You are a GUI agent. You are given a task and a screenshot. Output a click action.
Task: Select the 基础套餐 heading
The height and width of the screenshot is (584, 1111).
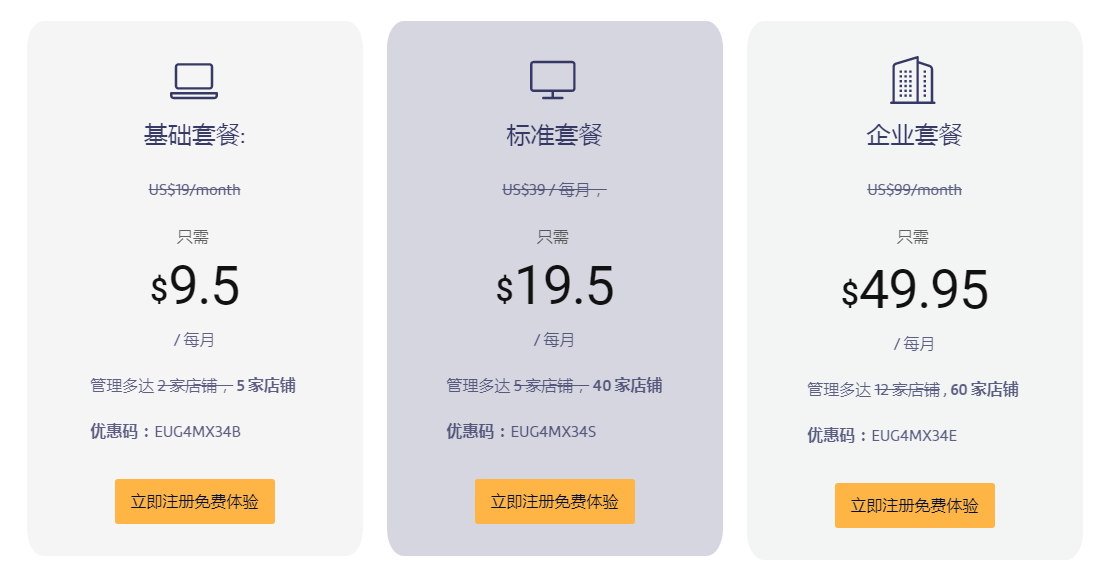tap(195, 135)
